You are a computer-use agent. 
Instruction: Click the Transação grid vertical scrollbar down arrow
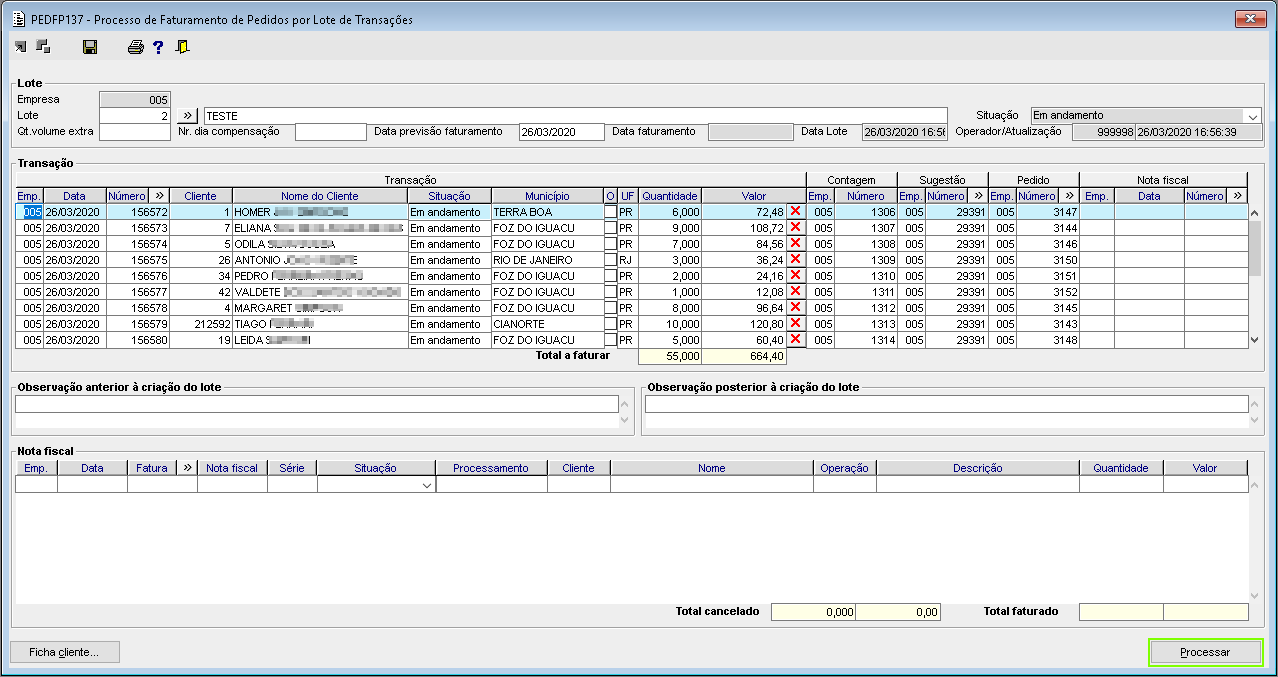1255,341
